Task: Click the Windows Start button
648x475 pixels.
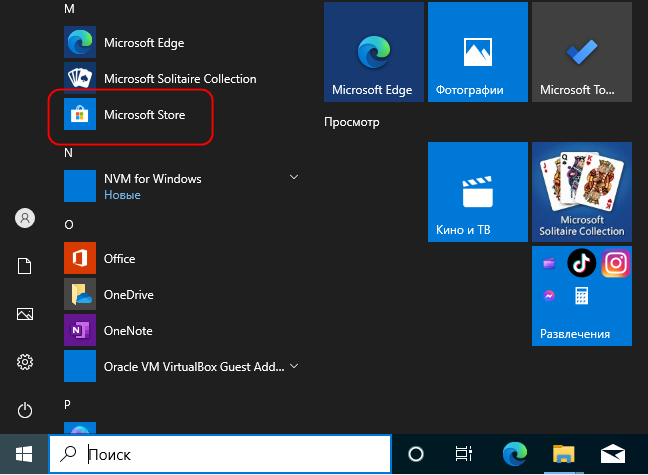Action: (24, 454)
